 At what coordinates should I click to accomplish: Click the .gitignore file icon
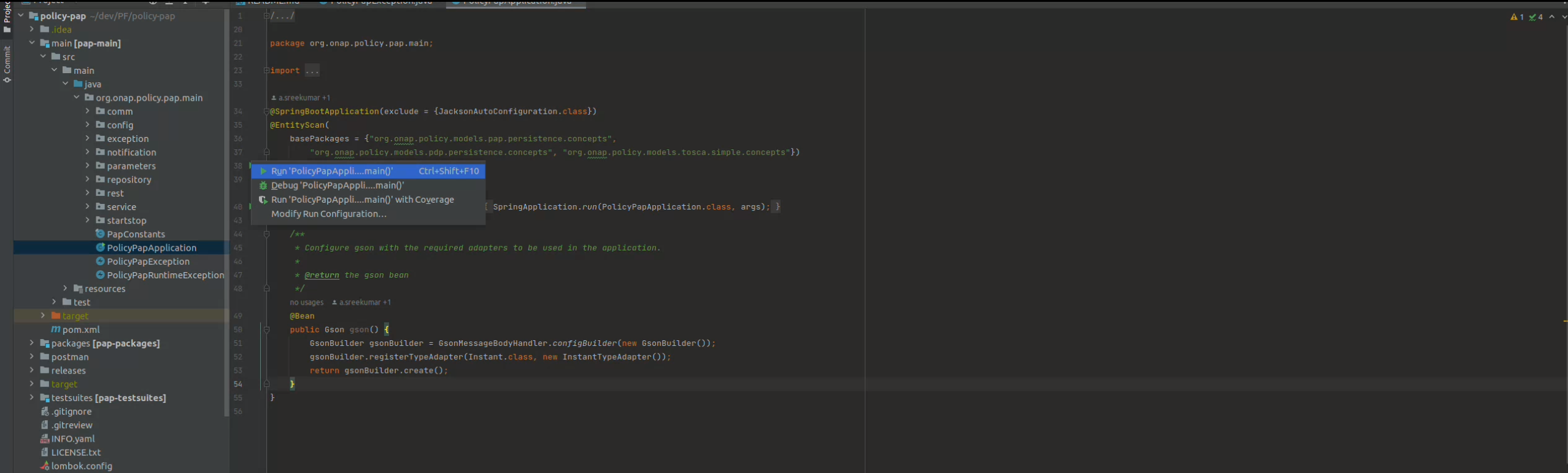point(44,411)
